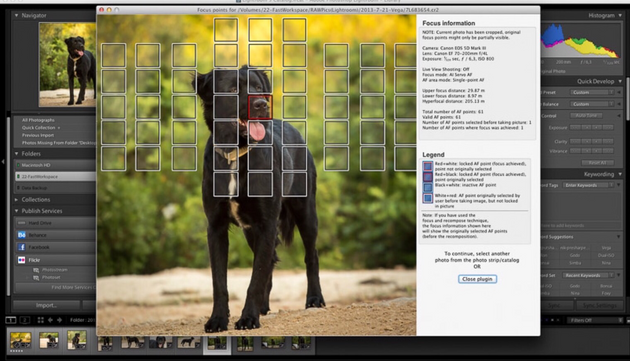Viewport: 630px width, 361px height.
Task: Select the Flickr publish service icon
Action: point(22,260)
